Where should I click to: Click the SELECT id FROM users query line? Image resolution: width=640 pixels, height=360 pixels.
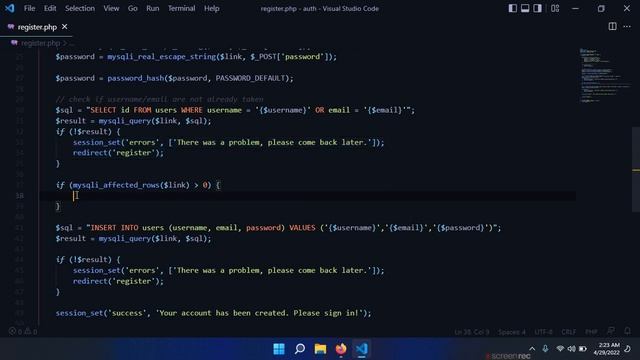tap(235, 110)
